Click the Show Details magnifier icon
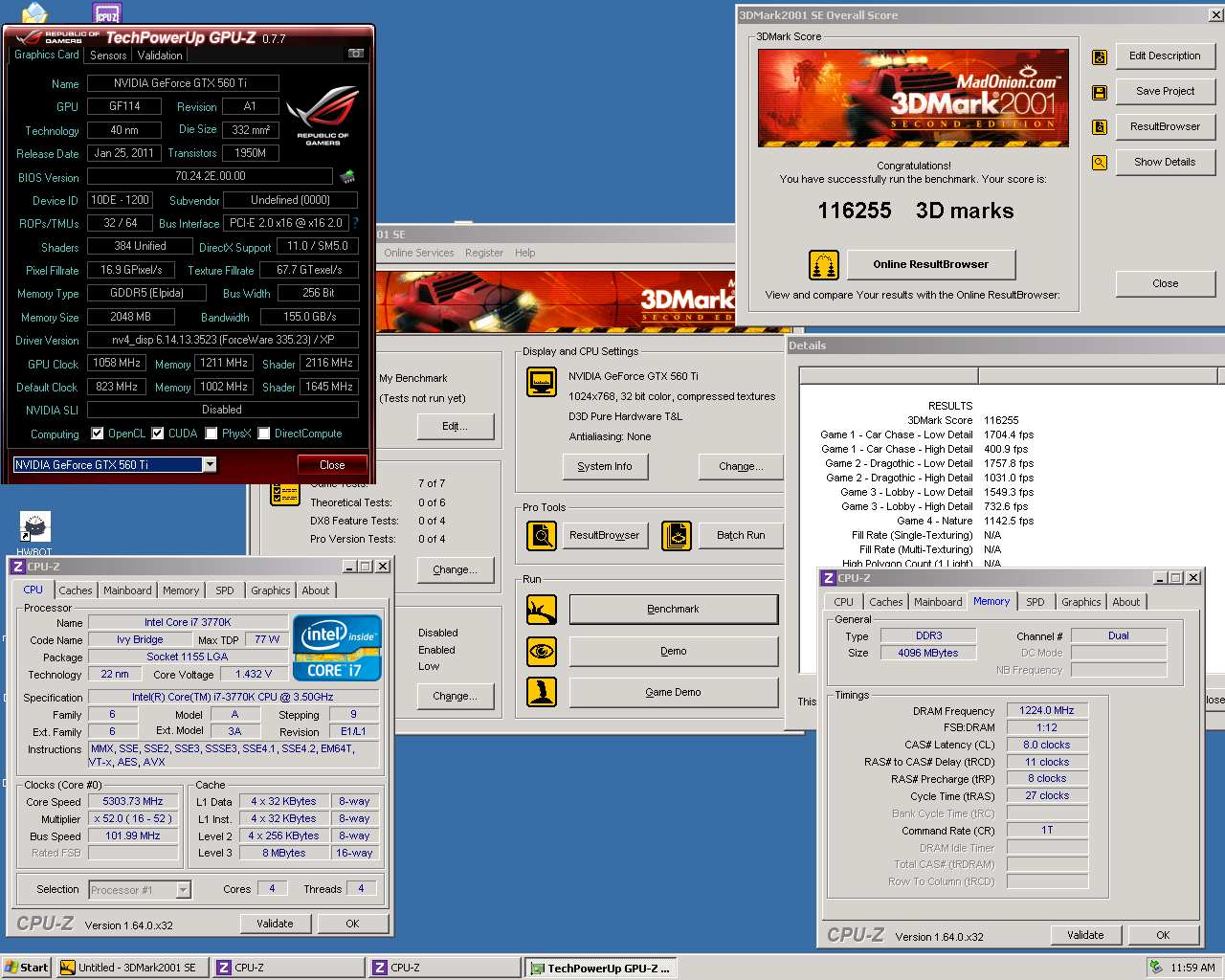The width and height of the screenshot is (1225, 980). pos(1100,163)
